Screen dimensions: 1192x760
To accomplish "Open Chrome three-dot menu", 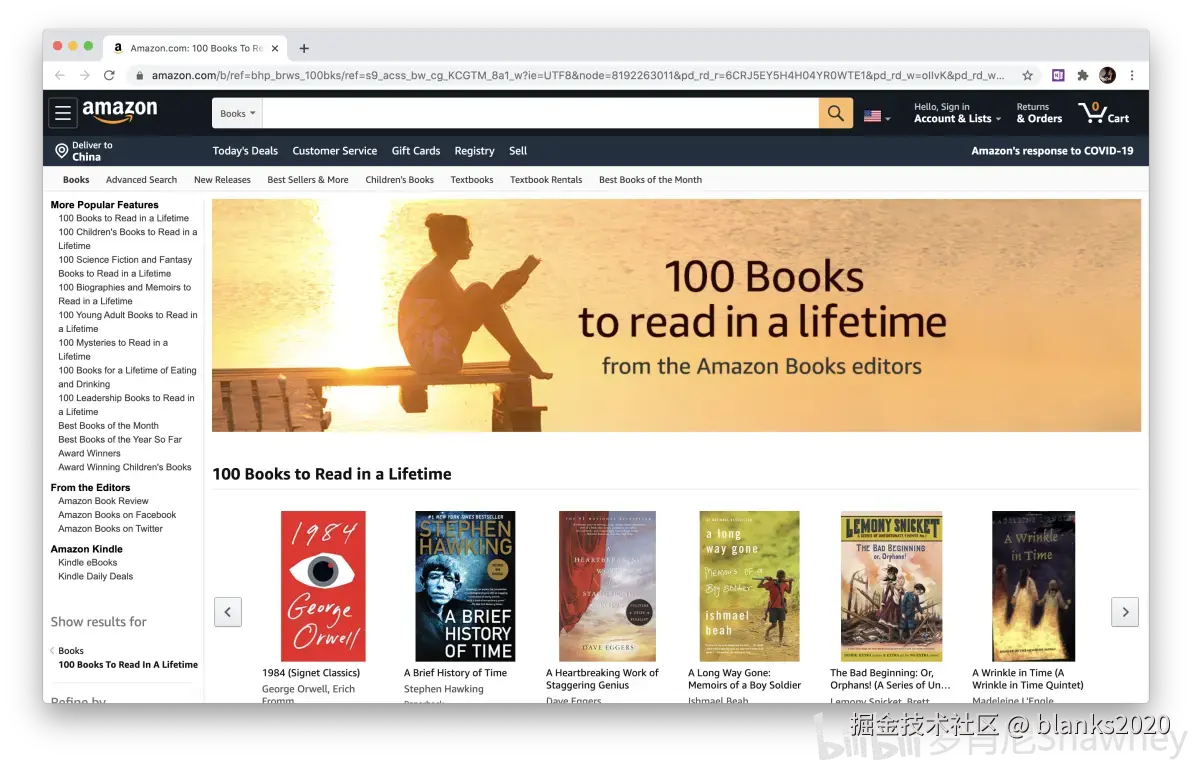I will coord(1132,75).
